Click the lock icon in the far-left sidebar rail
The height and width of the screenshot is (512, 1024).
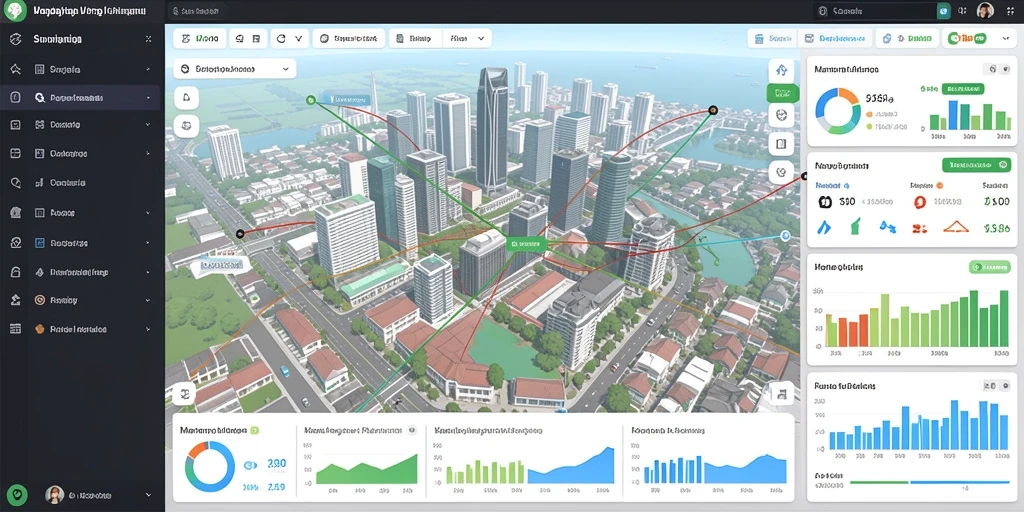[16, 272]
